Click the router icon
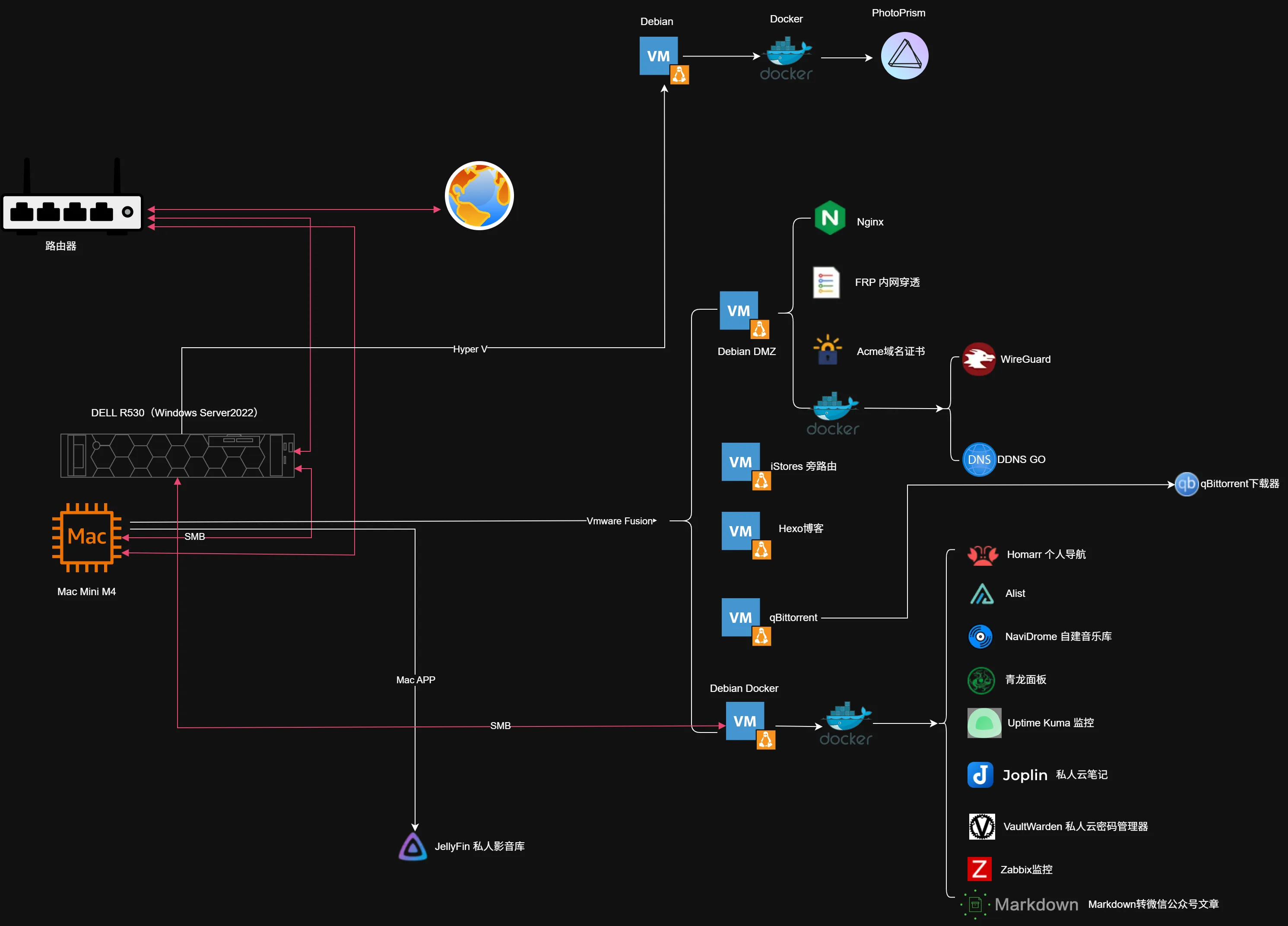This screenshot has height=926, width=1288. click(72, 197)
